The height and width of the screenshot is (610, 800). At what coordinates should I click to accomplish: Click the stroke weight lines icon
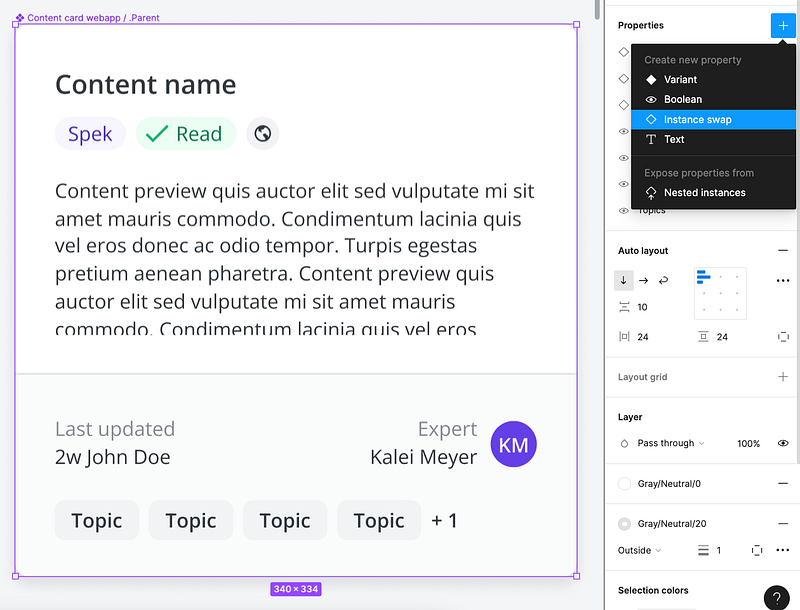[703, 550]
